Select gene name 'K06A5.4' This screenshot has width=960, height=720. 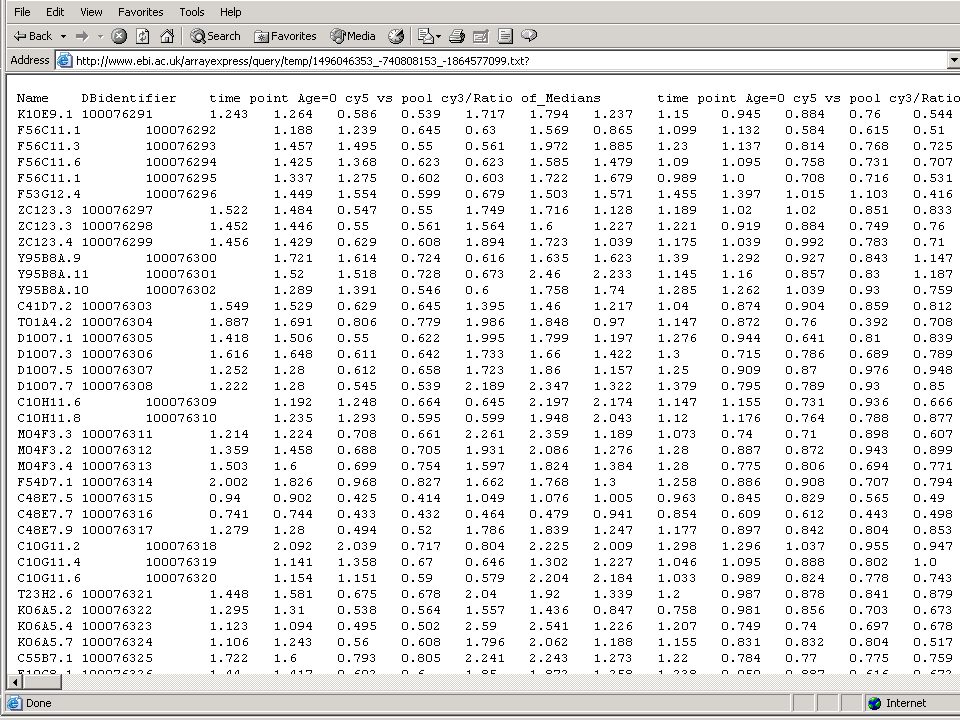[x=45, y=626]
